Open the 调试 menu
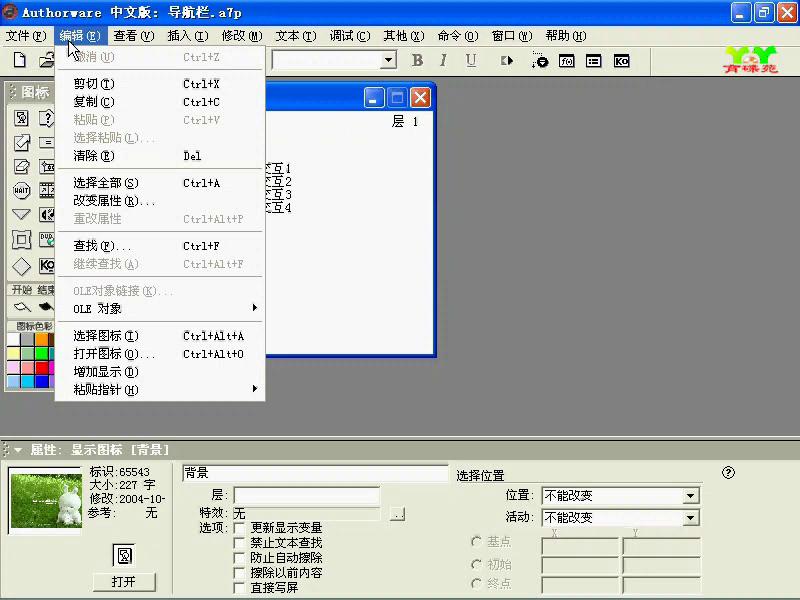800x600 pixels. coord(349,36)
